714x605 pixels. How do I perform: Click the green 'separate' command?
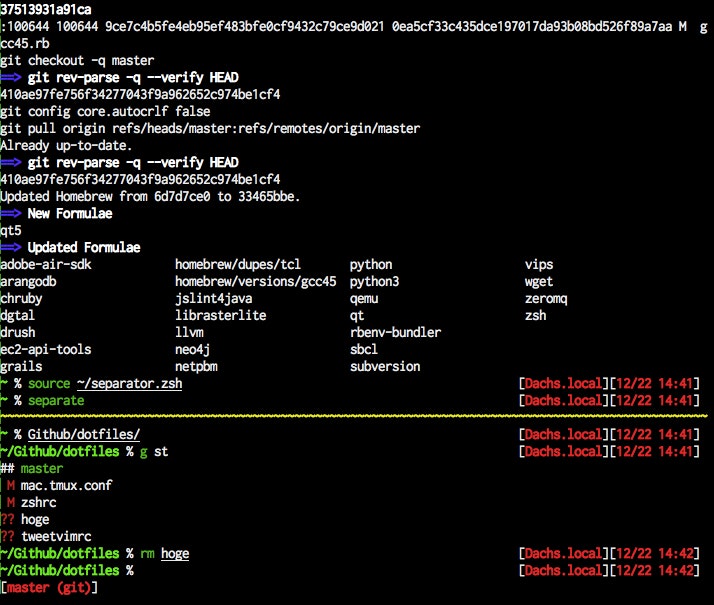pos(56,401)
